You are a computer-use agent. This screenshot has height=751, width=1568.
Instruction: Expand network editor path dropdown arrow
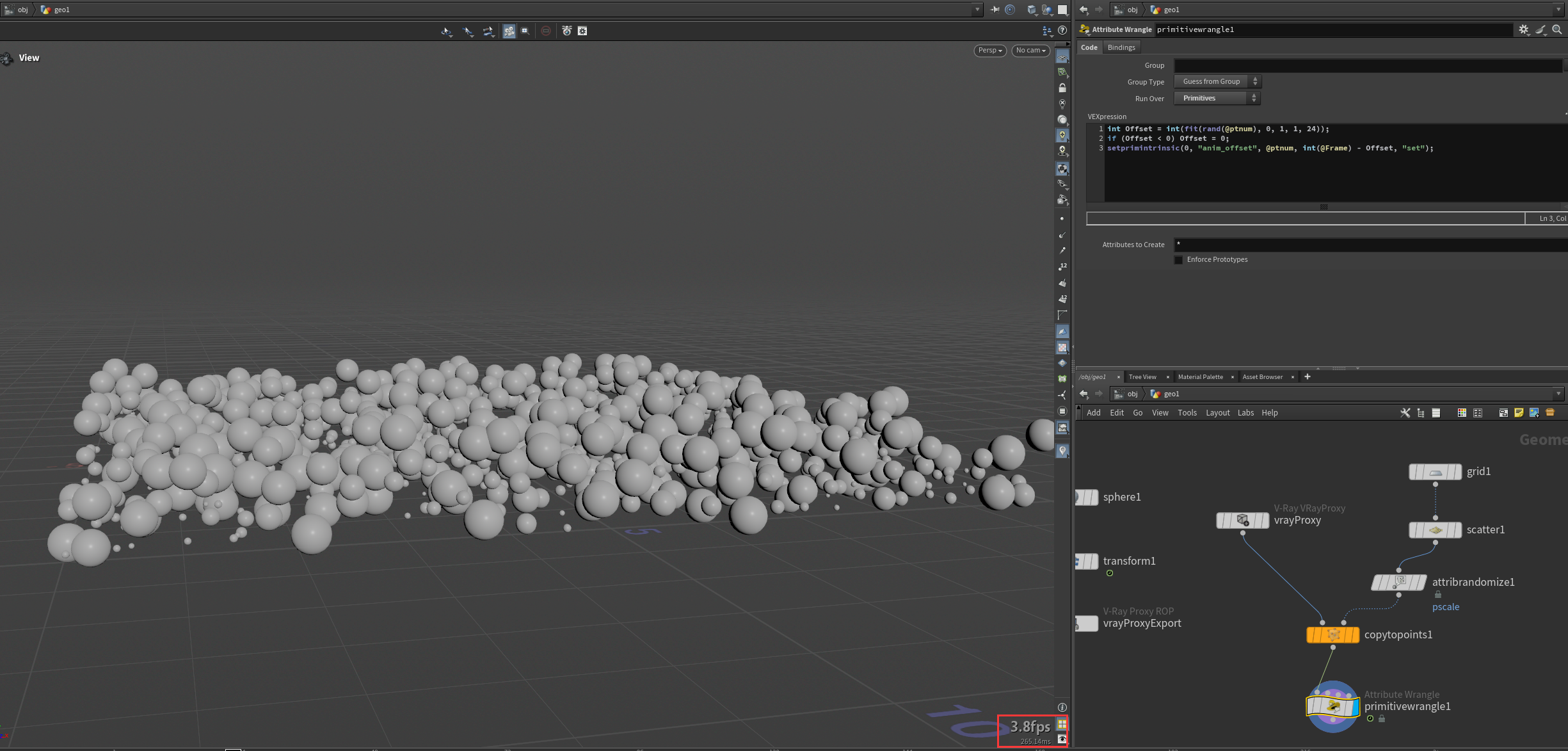(1558, 394)
